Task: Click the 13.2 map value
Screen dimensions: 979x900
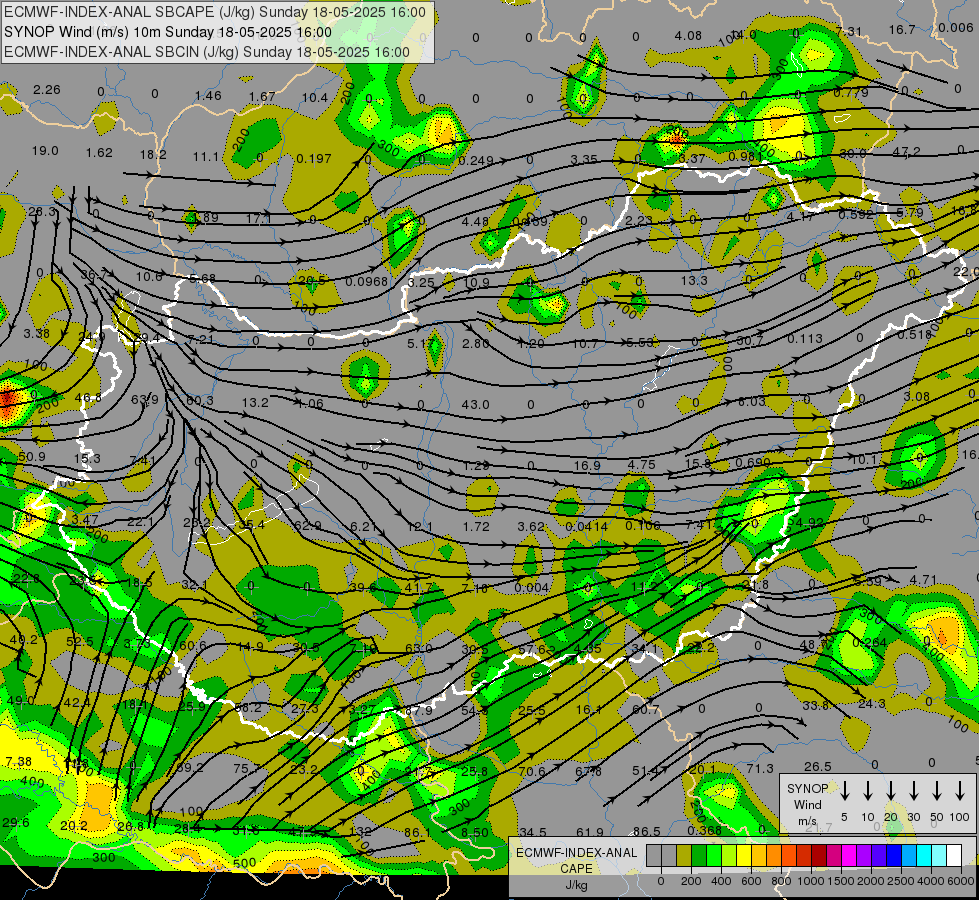Action: tap(255, 403)
